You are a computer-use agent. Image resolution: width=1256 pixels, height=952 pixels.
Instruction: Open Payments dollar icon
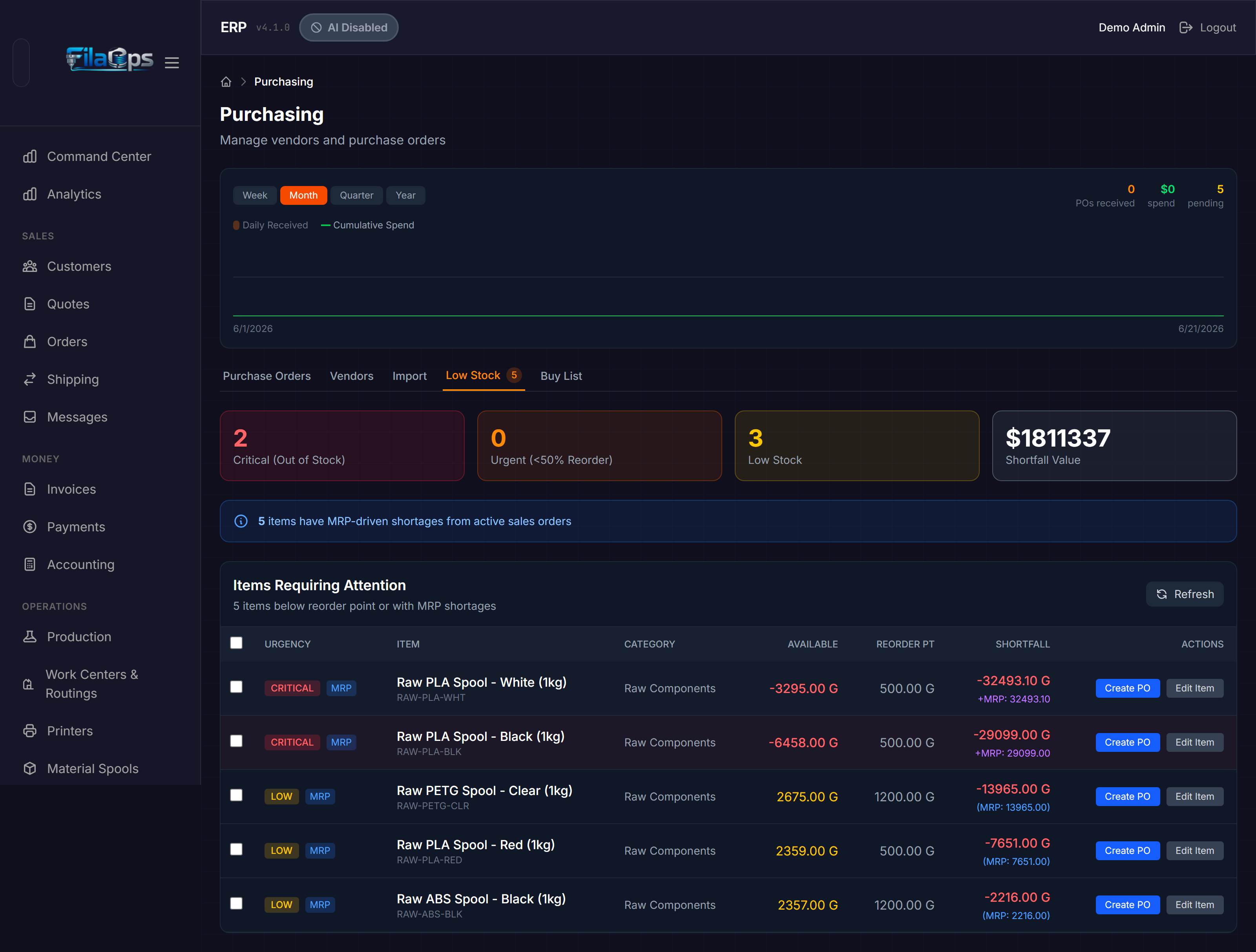point(30,527)
